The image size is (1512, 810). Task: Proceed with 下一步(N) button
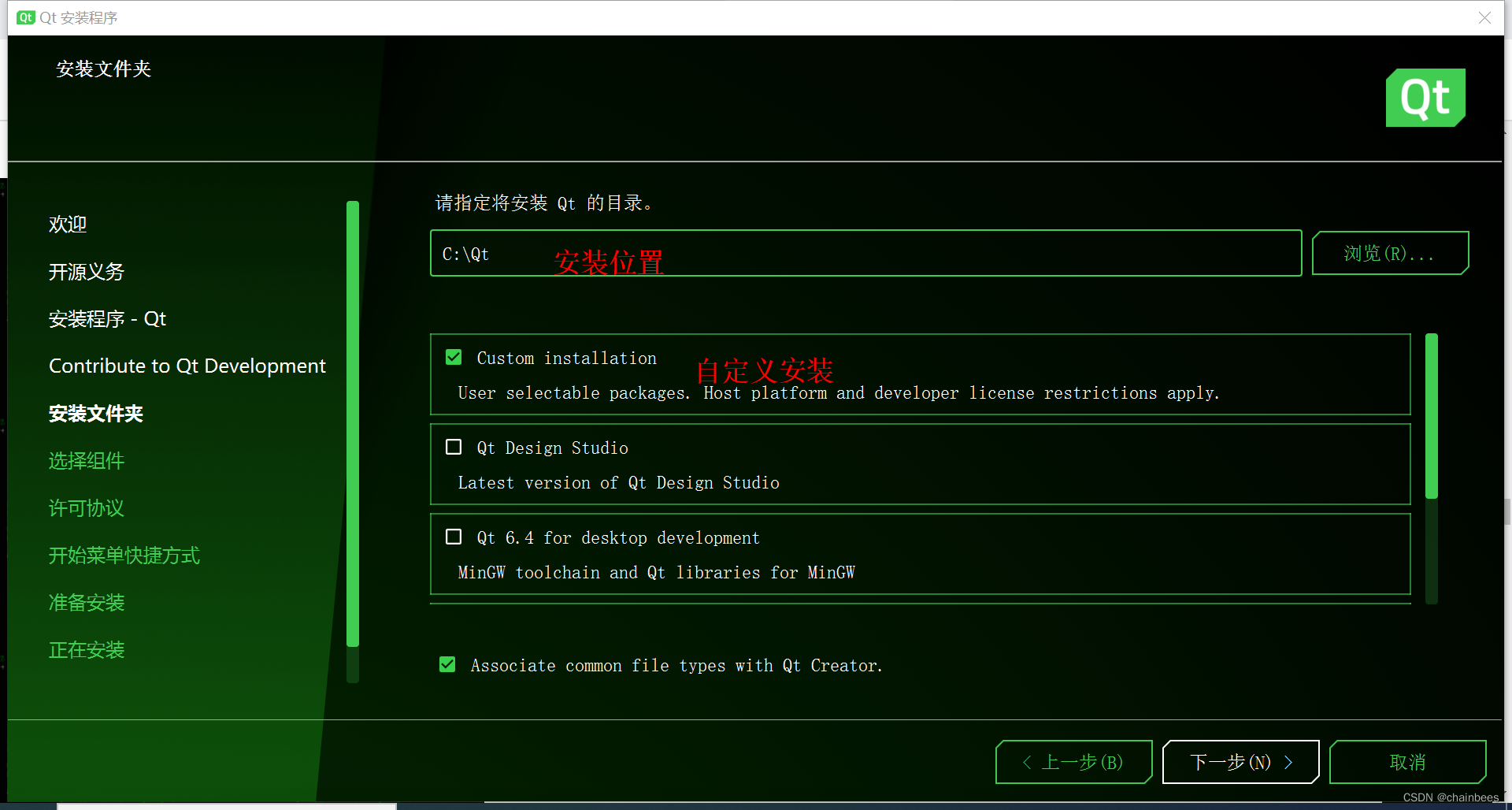pos(1240,762)
